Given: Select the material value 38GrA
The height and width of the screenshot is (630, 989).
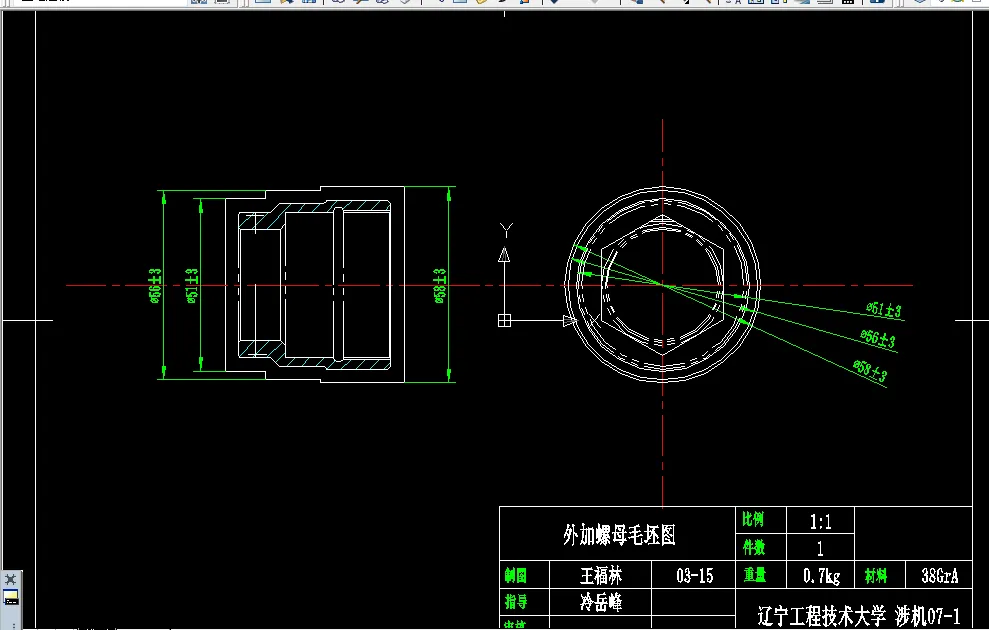Looking at the screenshot, I should tap(939, 576).
